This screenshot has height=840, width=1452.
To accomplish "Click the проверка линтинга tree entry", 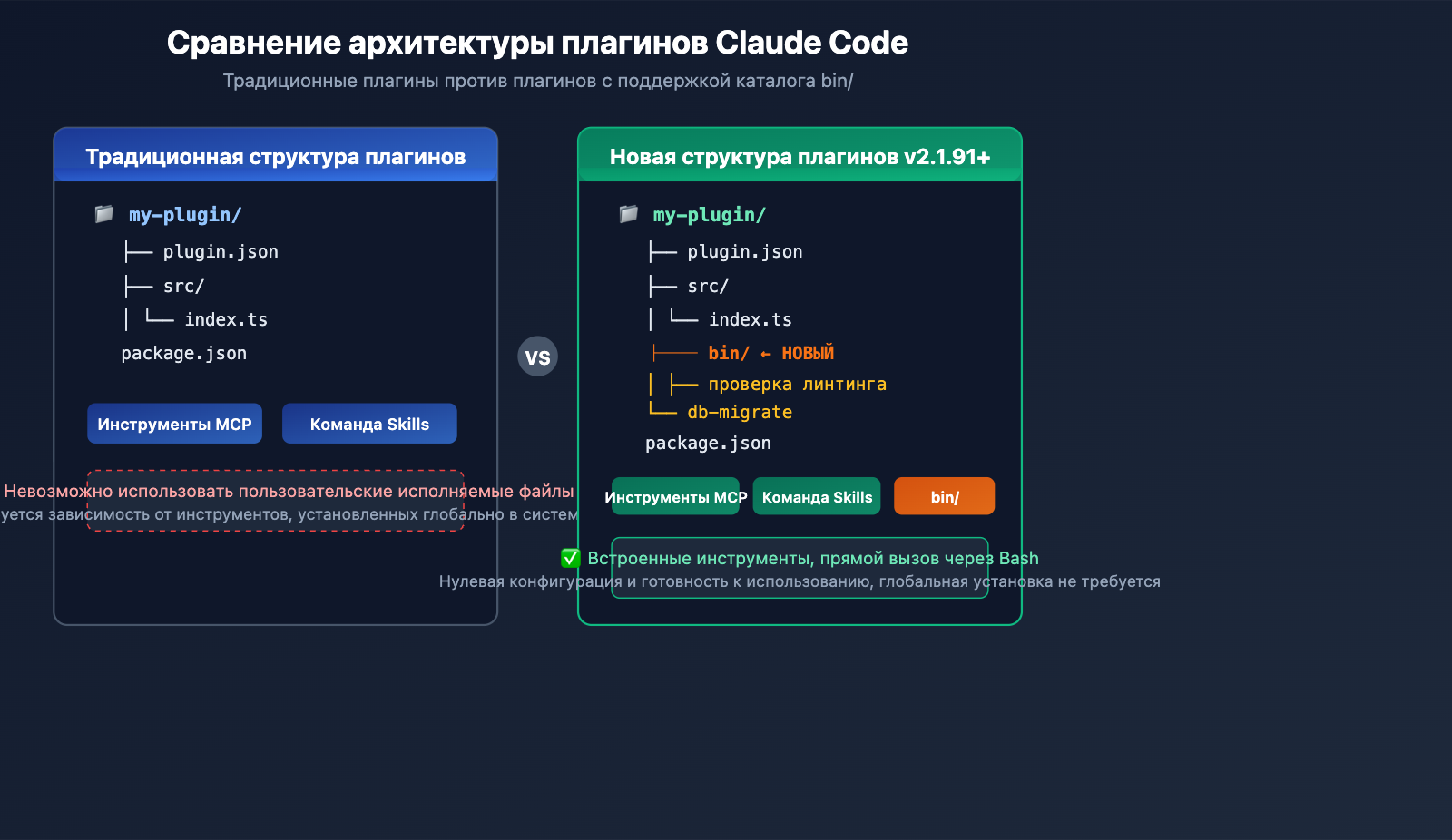I will [x=797, y=384].
